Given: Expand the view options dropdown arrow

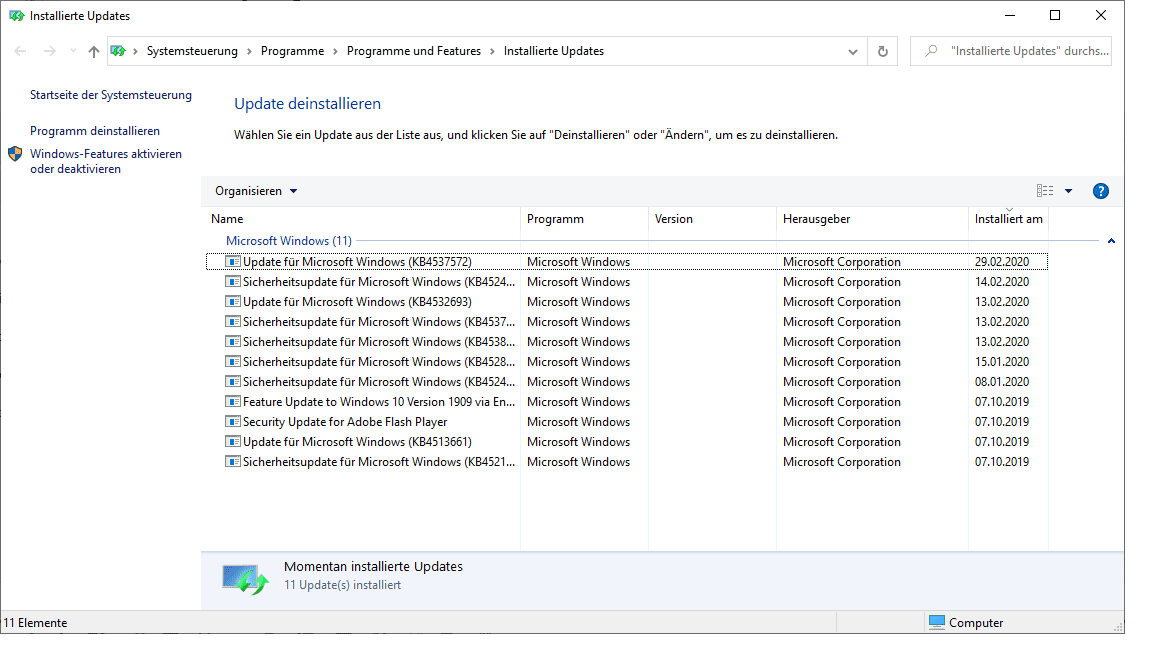Looking at the screenshot, I should pyautogui.click(x=1068, y=191).
